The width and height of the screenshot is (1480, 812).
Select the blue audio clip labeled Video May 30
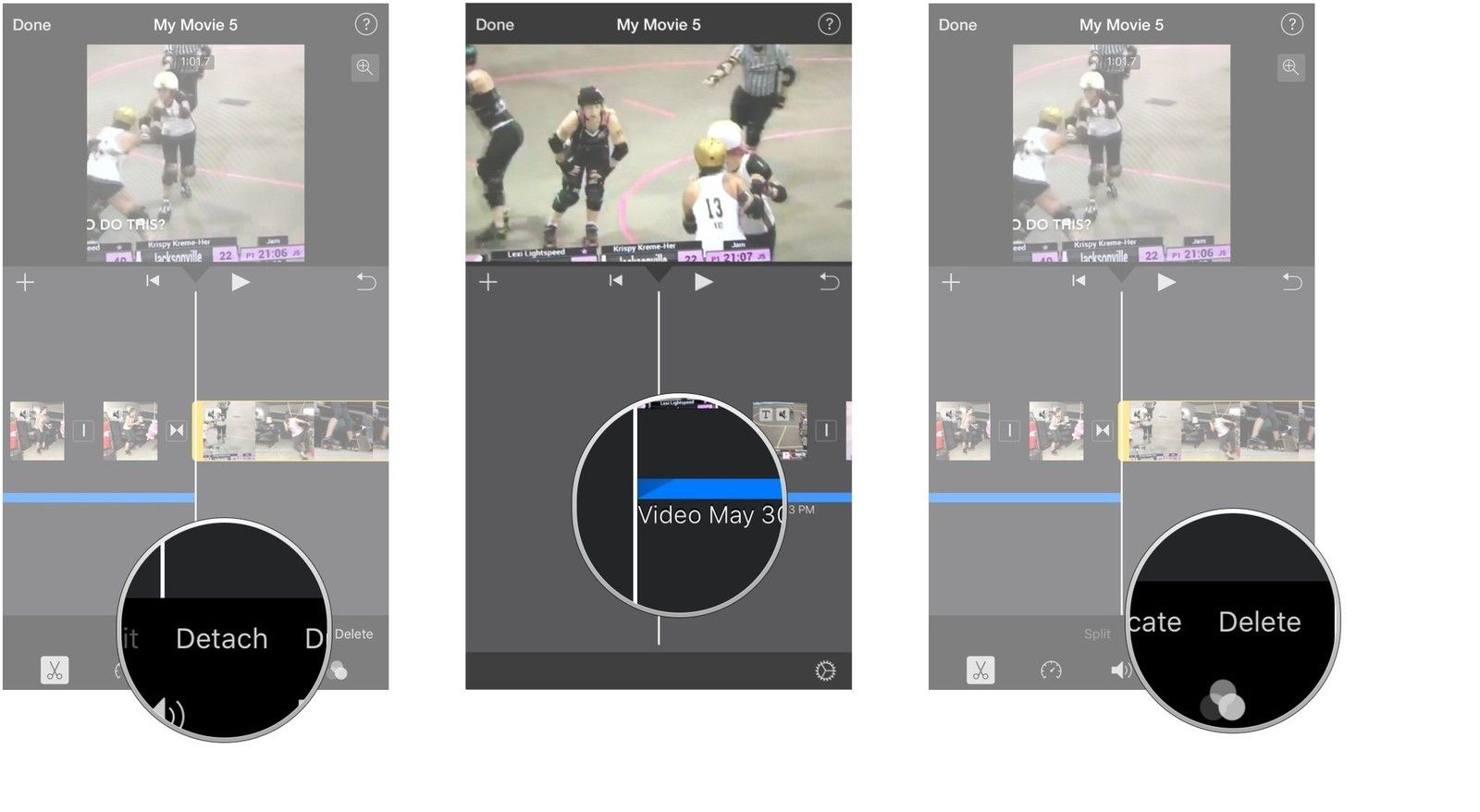[709, 489]
